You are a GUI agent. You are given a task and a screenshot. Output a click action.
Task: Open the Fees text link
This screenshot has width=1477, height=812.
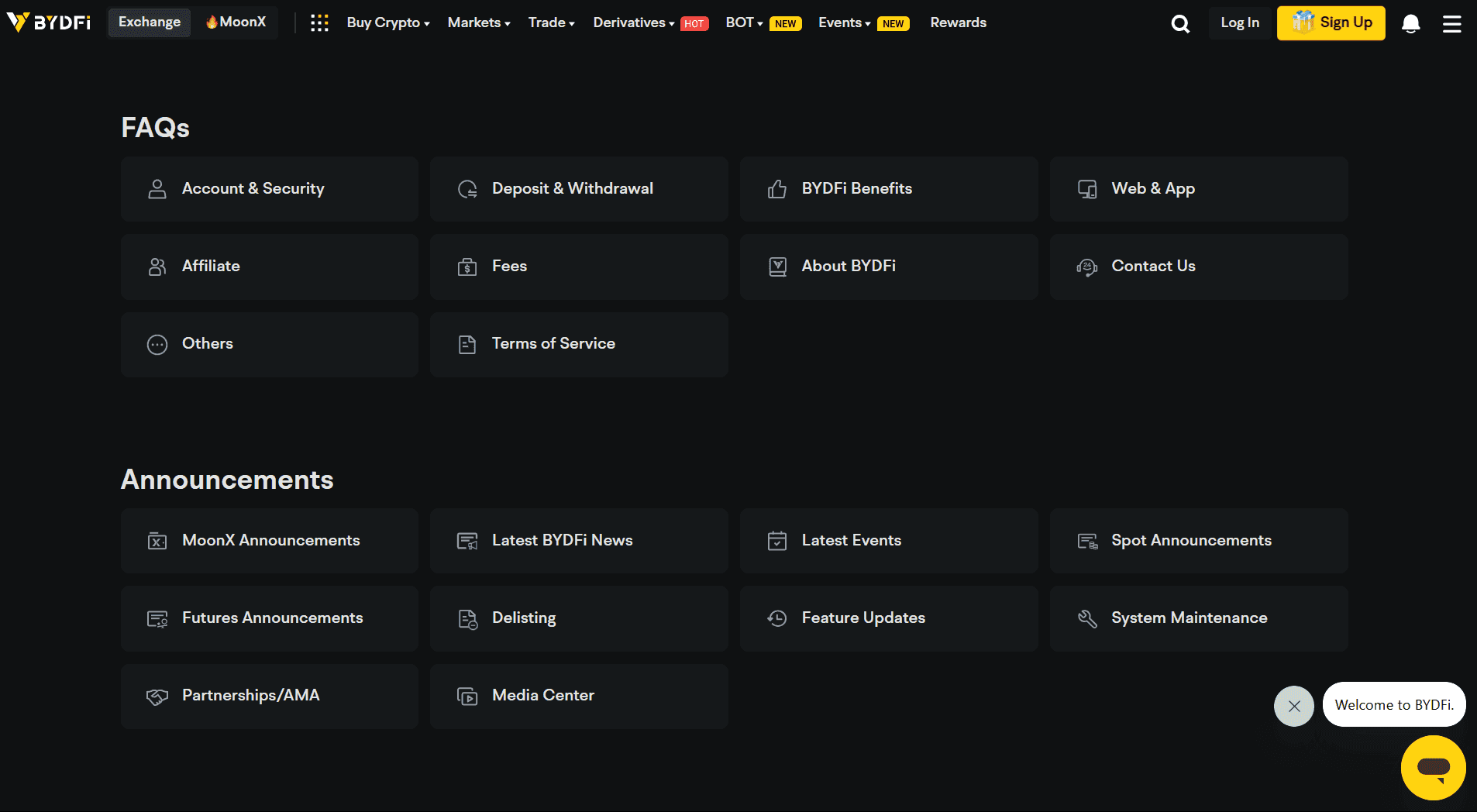(509, 266)
